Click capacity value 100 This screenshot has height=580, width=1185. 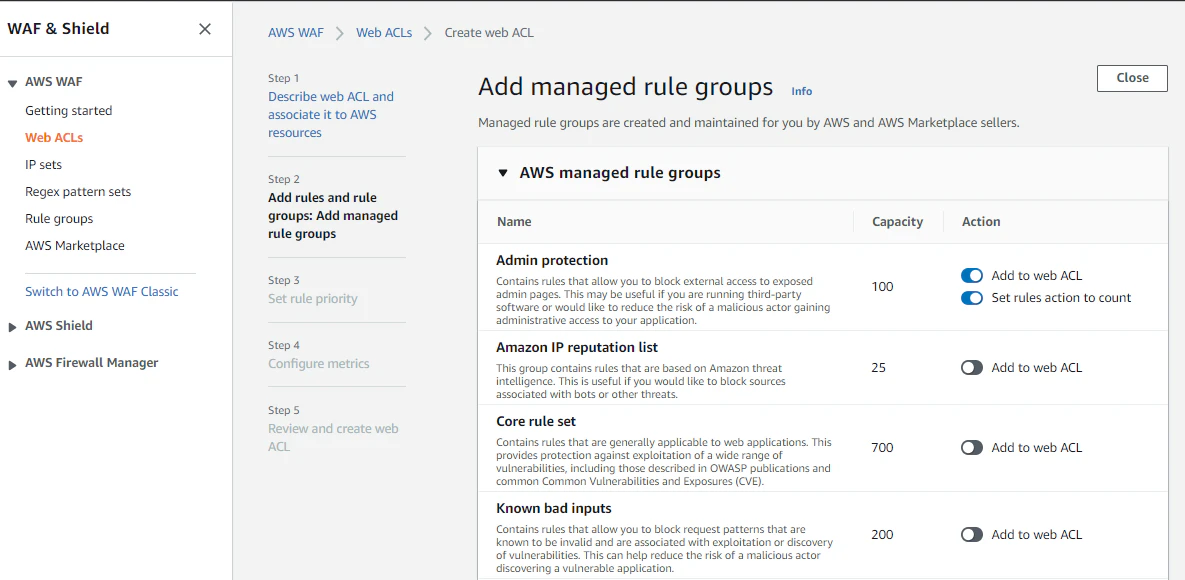pos(882,287)
